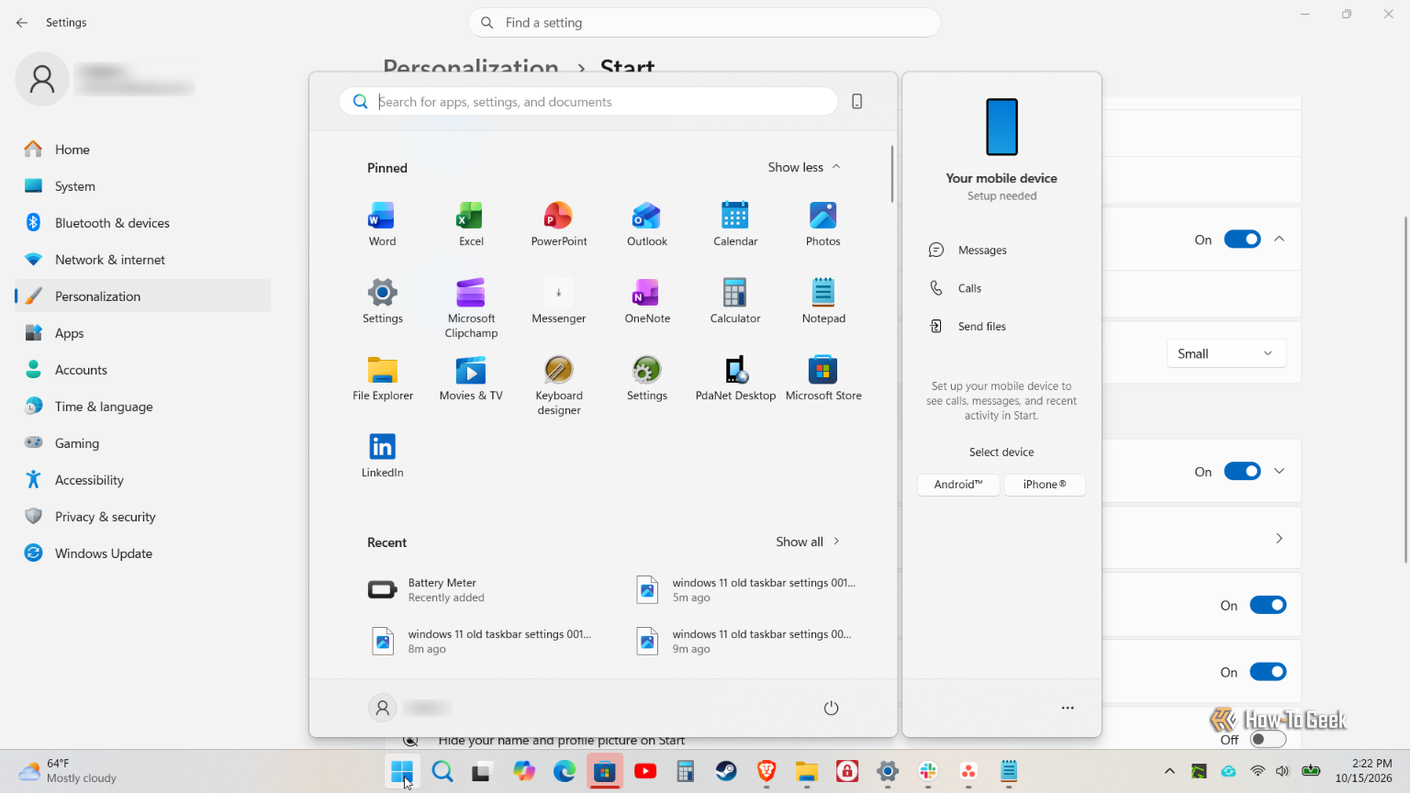Open Microsoft Clipchamp
This screenshot has width=1410, height=793.
pyautogui.click(x=470, y=308)
